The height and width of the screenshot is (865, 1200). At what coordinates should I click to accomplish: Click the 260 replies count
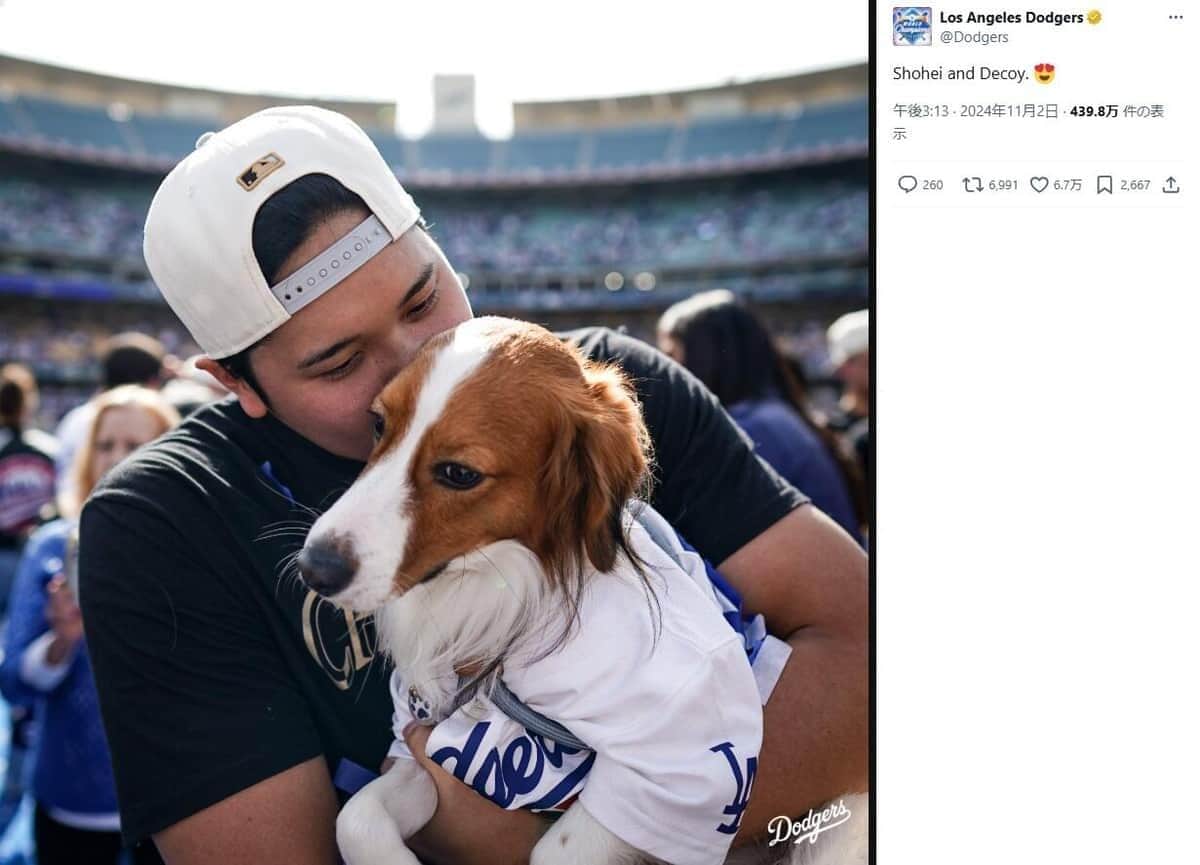932,185
